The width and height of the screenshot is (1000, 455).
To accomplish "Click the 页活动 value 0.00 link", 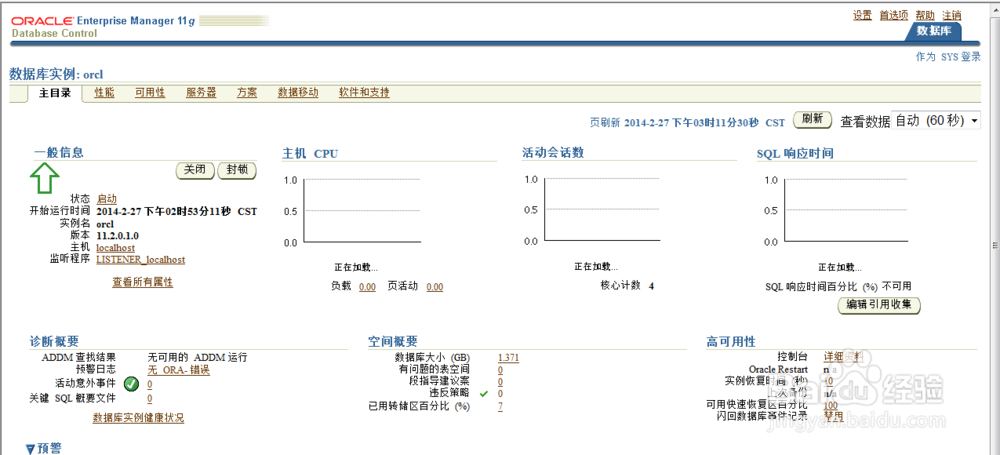I will (x=434, y=287).
